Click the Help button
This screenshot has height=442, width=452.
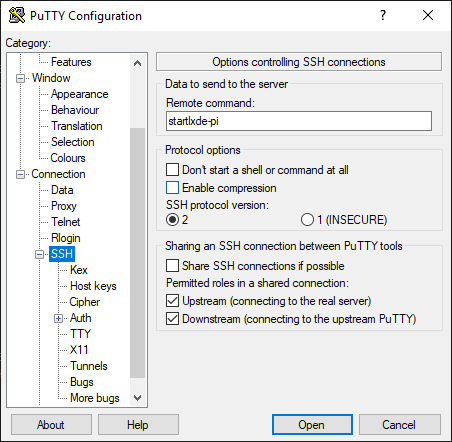(x=138, y=425)
